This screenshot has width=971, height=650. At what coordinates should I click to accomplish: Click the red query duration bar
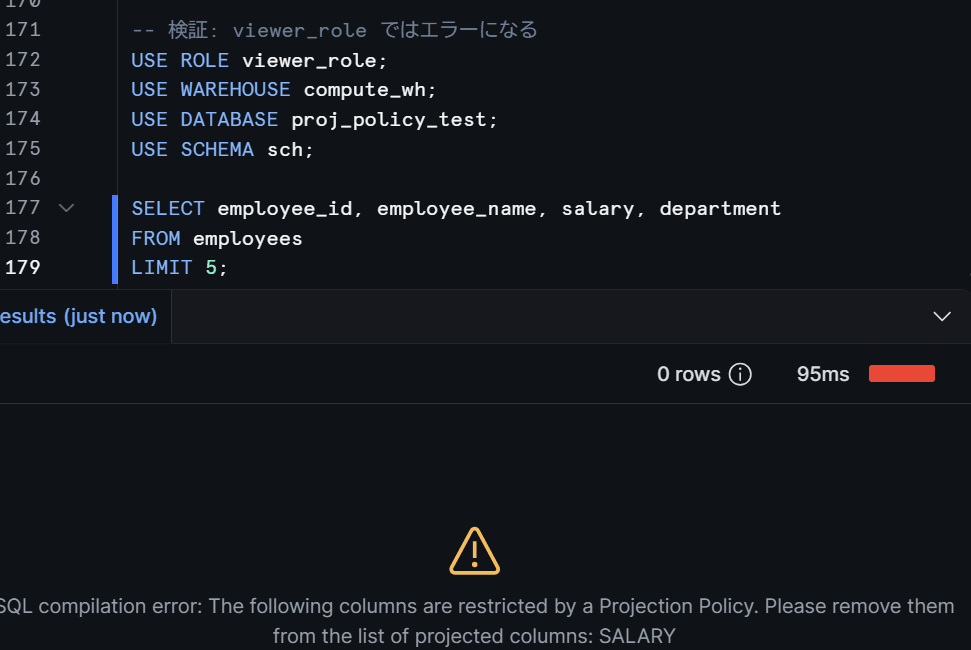902,374
